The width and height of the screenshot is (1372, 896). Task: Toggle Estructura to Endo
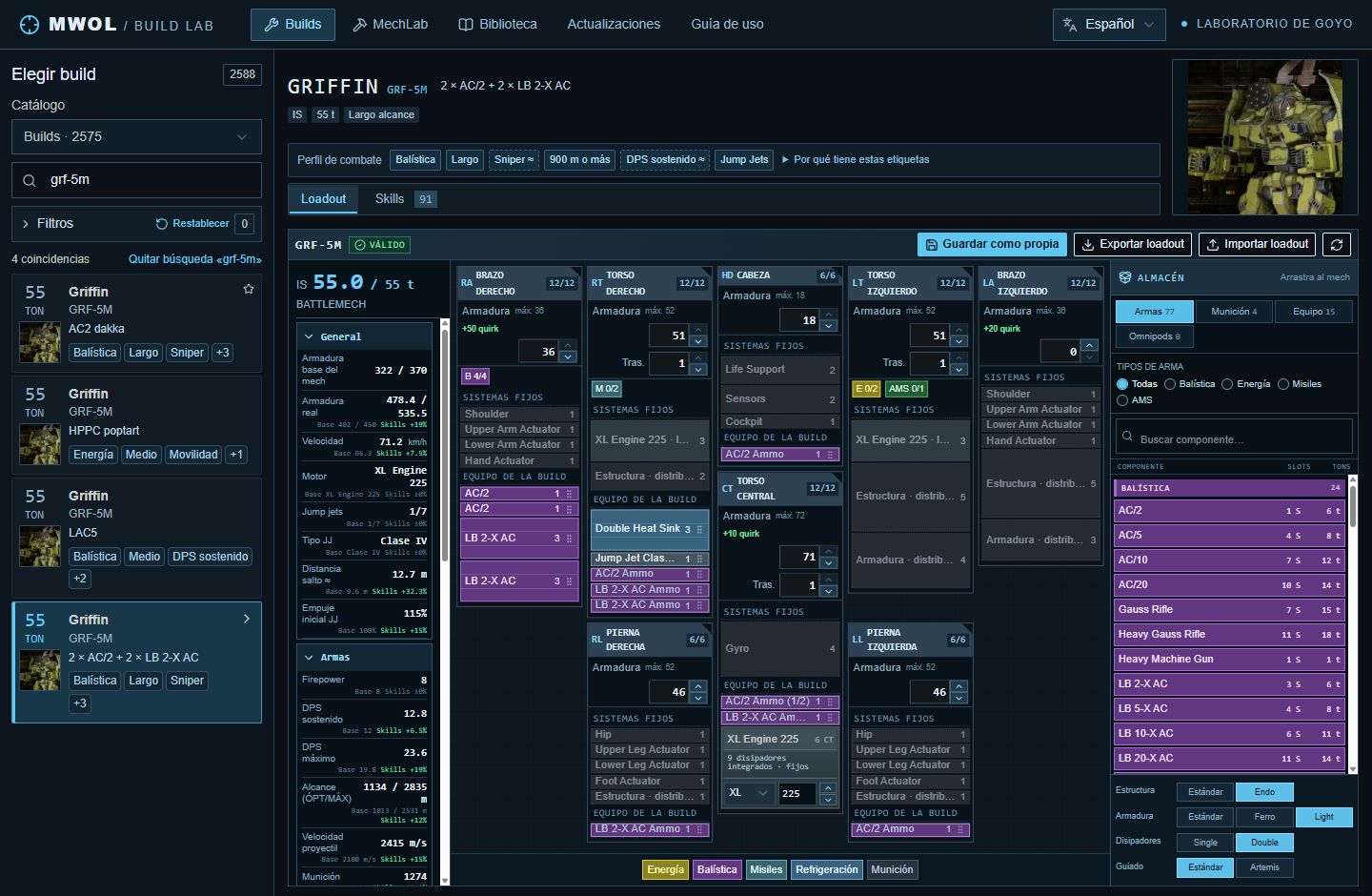click(x=1264, y=792)
